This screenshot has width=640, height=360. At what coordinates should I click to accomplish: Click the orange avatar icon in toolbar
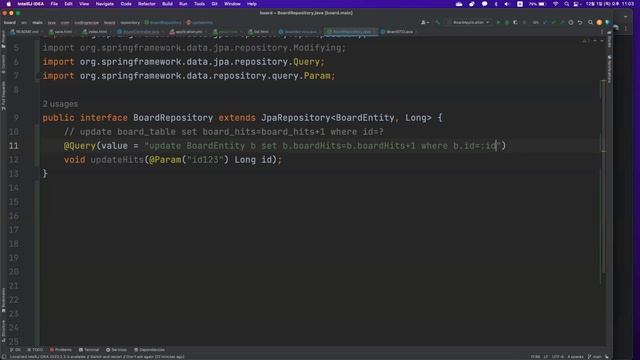599,22
